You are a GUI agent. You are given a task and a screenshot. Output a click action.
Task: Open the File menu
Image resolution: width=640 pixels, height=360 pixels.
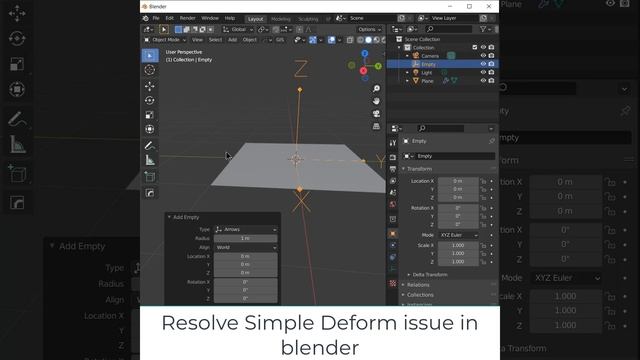point(156,18)
